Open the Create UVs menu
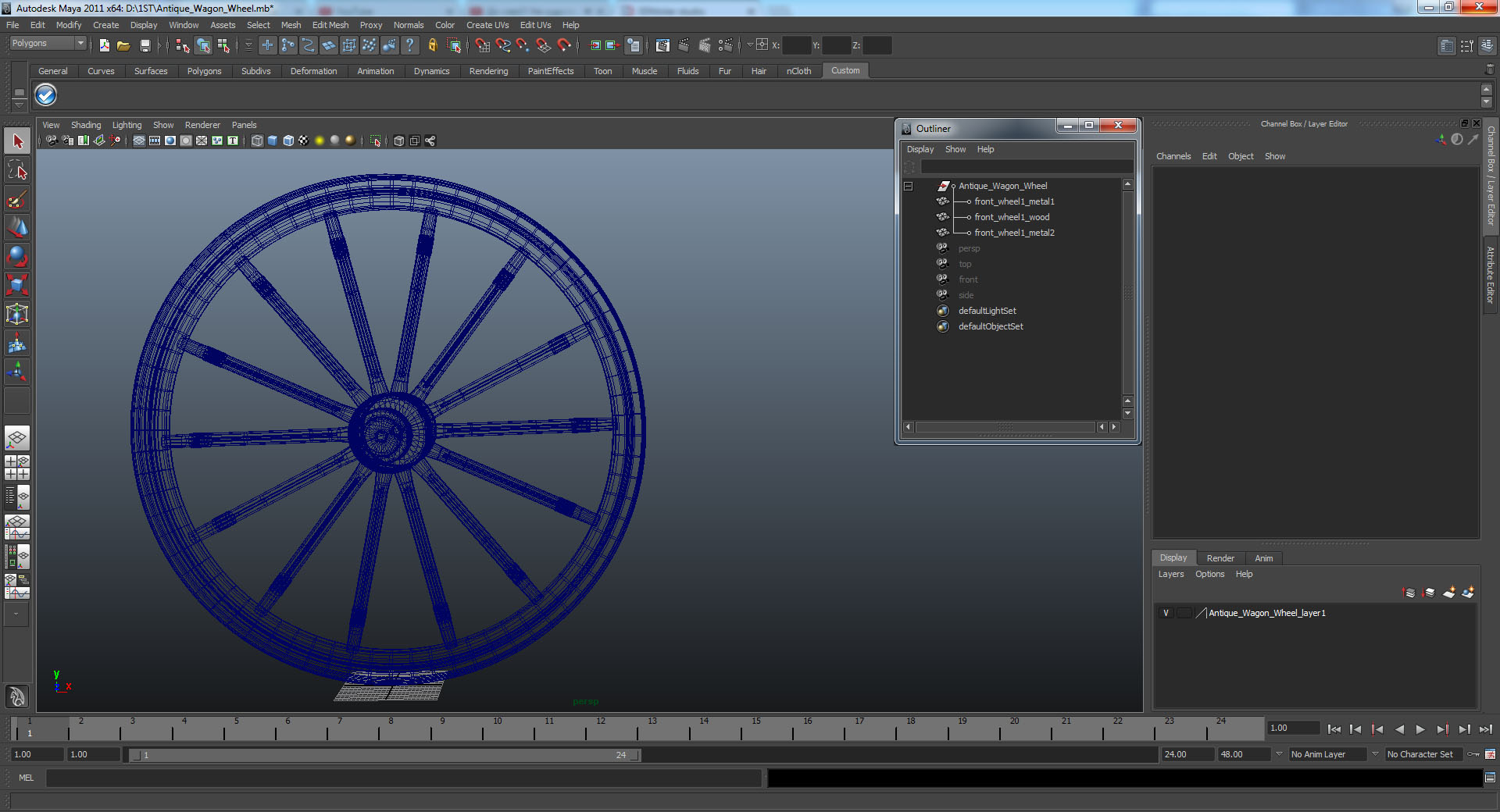Screen dimensions: 1500x812 (x=487, y=25)
